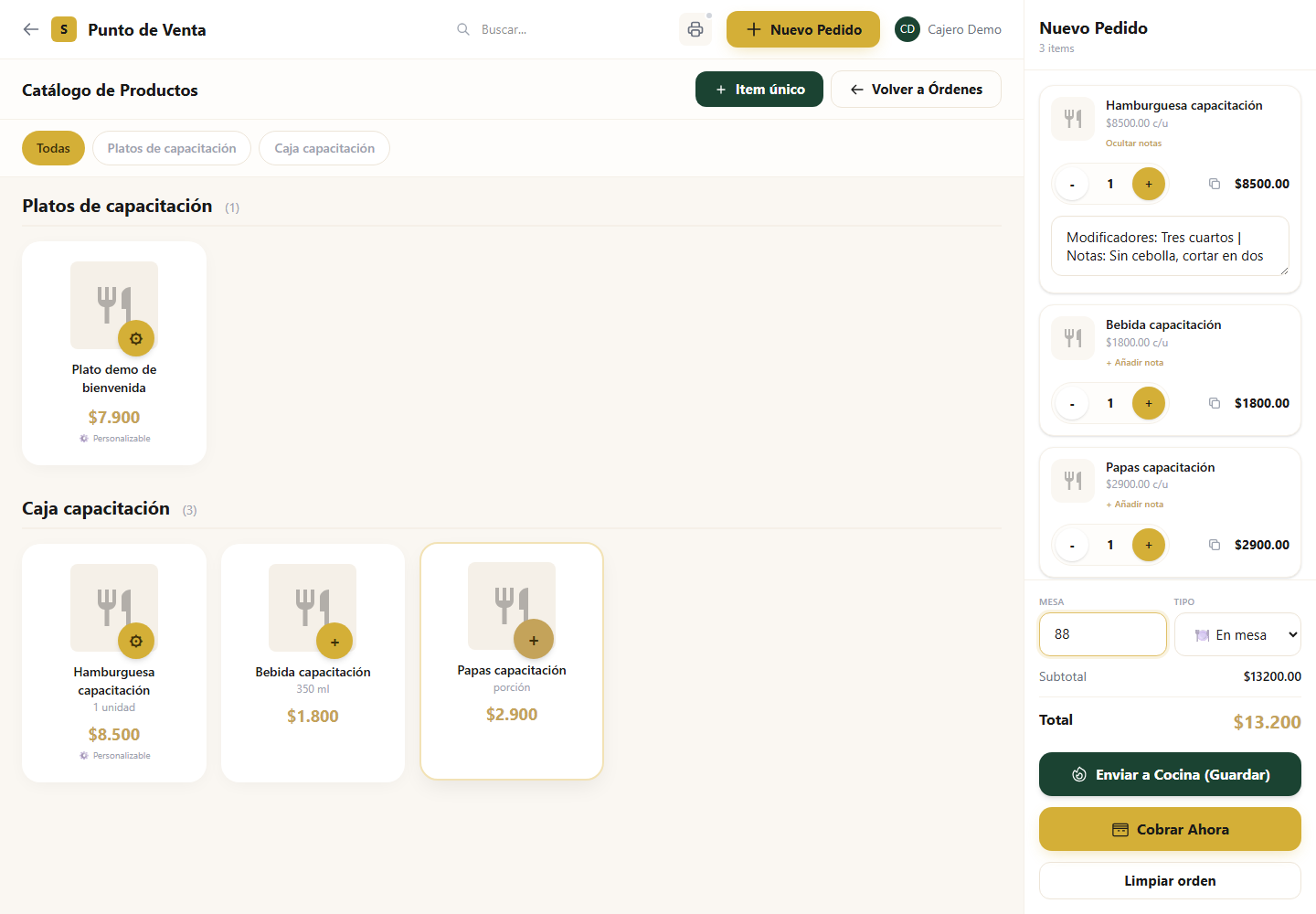Screen dimensions: 1316x914
Task: Expand Añadir nota under Bebida capacitación
Action: coord(1134,363)
